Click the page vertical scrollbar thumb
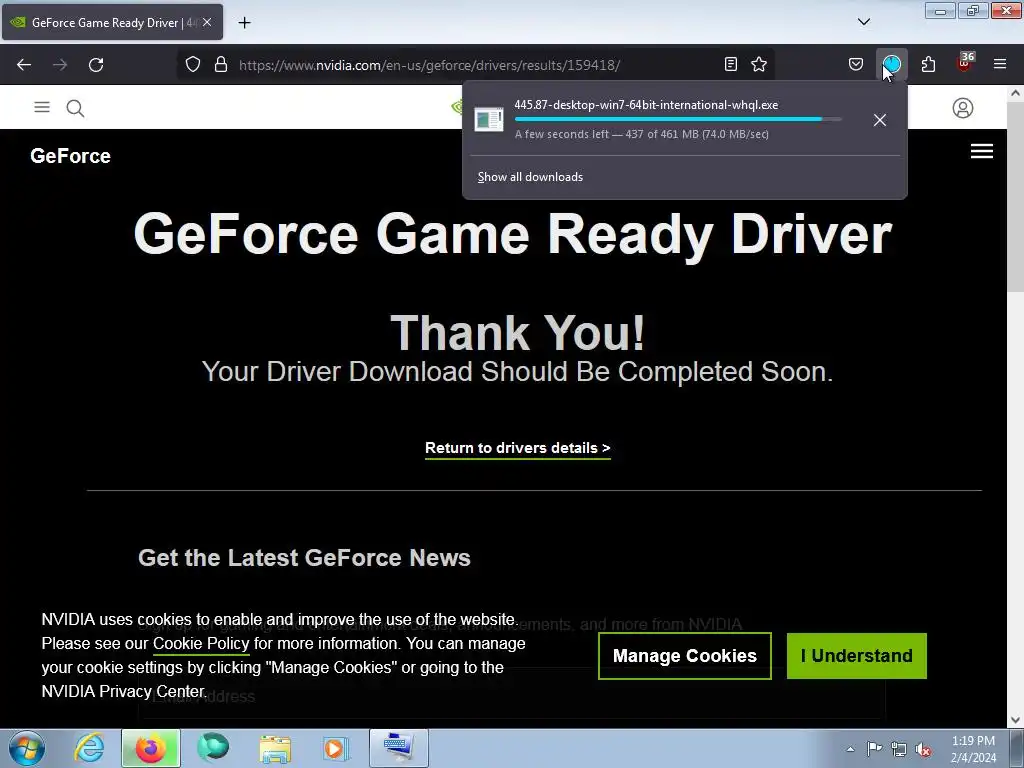 pyautogui.click(x=1015, y=198)
